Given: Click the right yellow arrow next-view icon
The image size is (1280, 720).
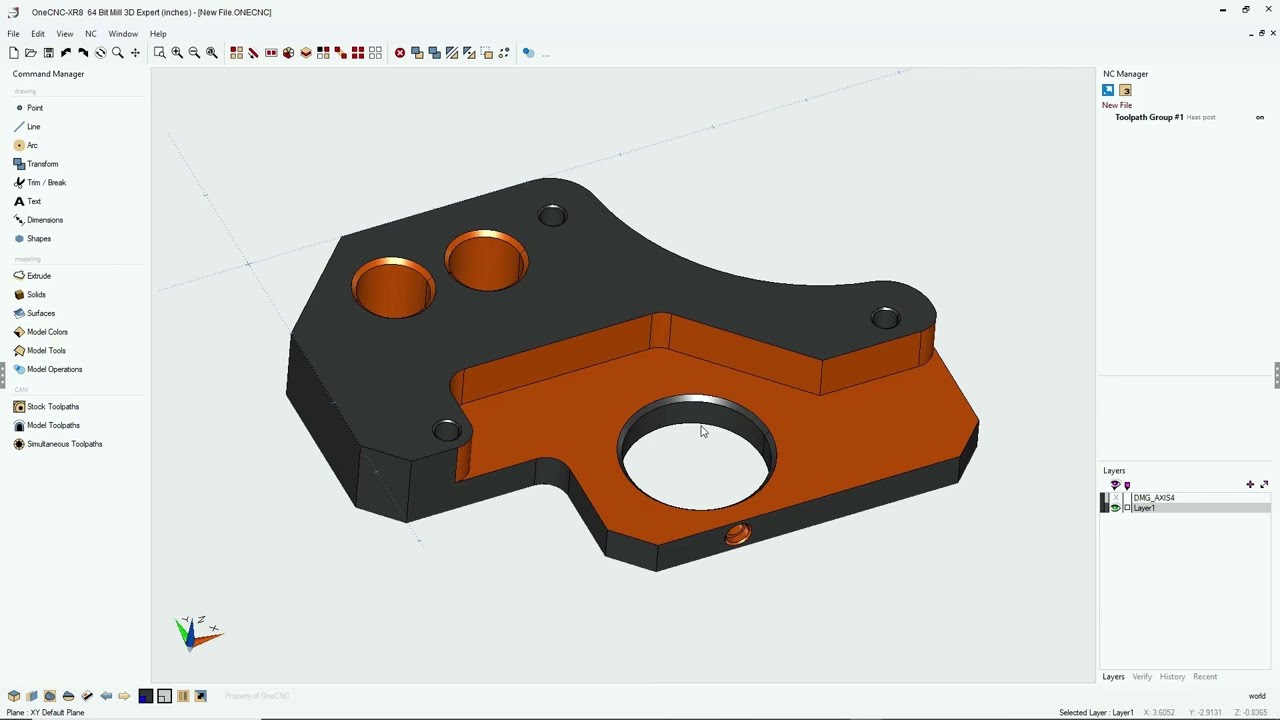Looking at the screenshot, I should 124,696.
